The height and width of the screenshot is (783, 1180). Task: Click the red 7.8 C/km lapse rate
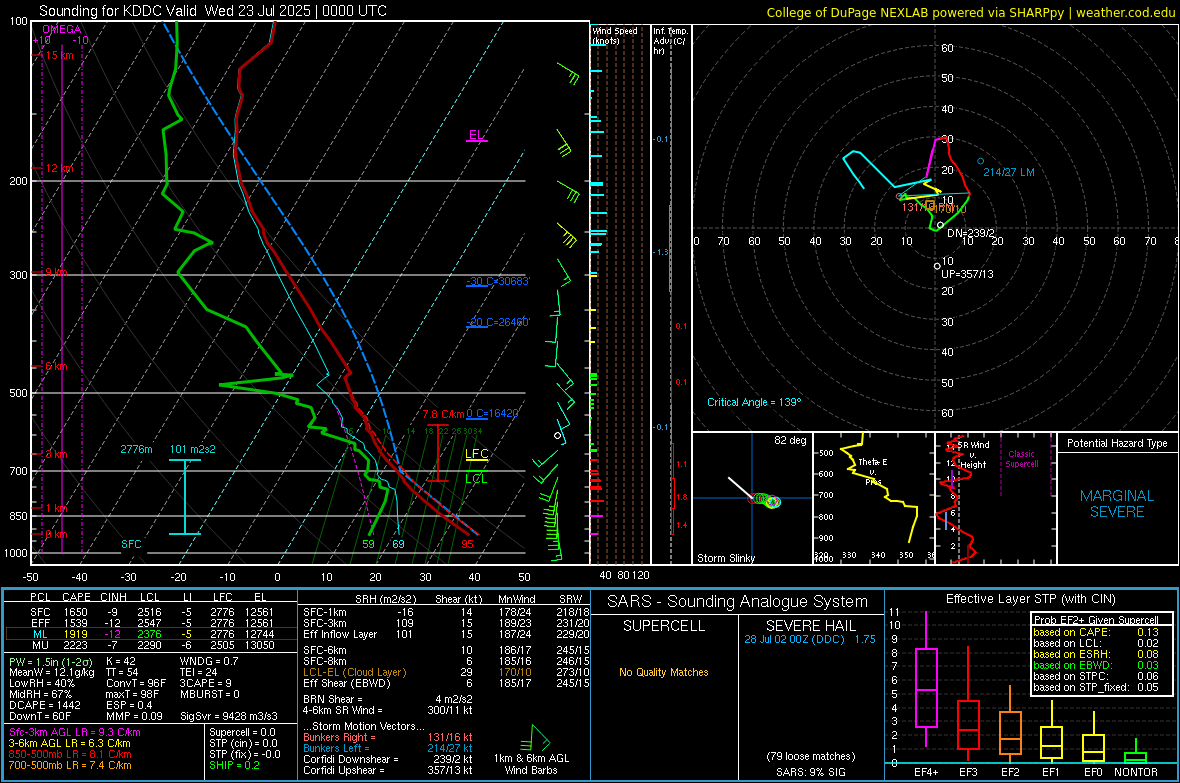click(443, 414)
